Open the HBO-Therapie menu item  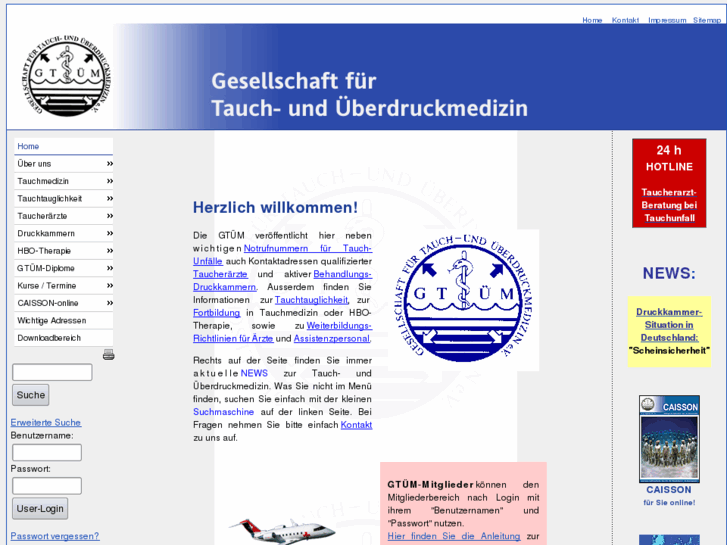[64, 250]
